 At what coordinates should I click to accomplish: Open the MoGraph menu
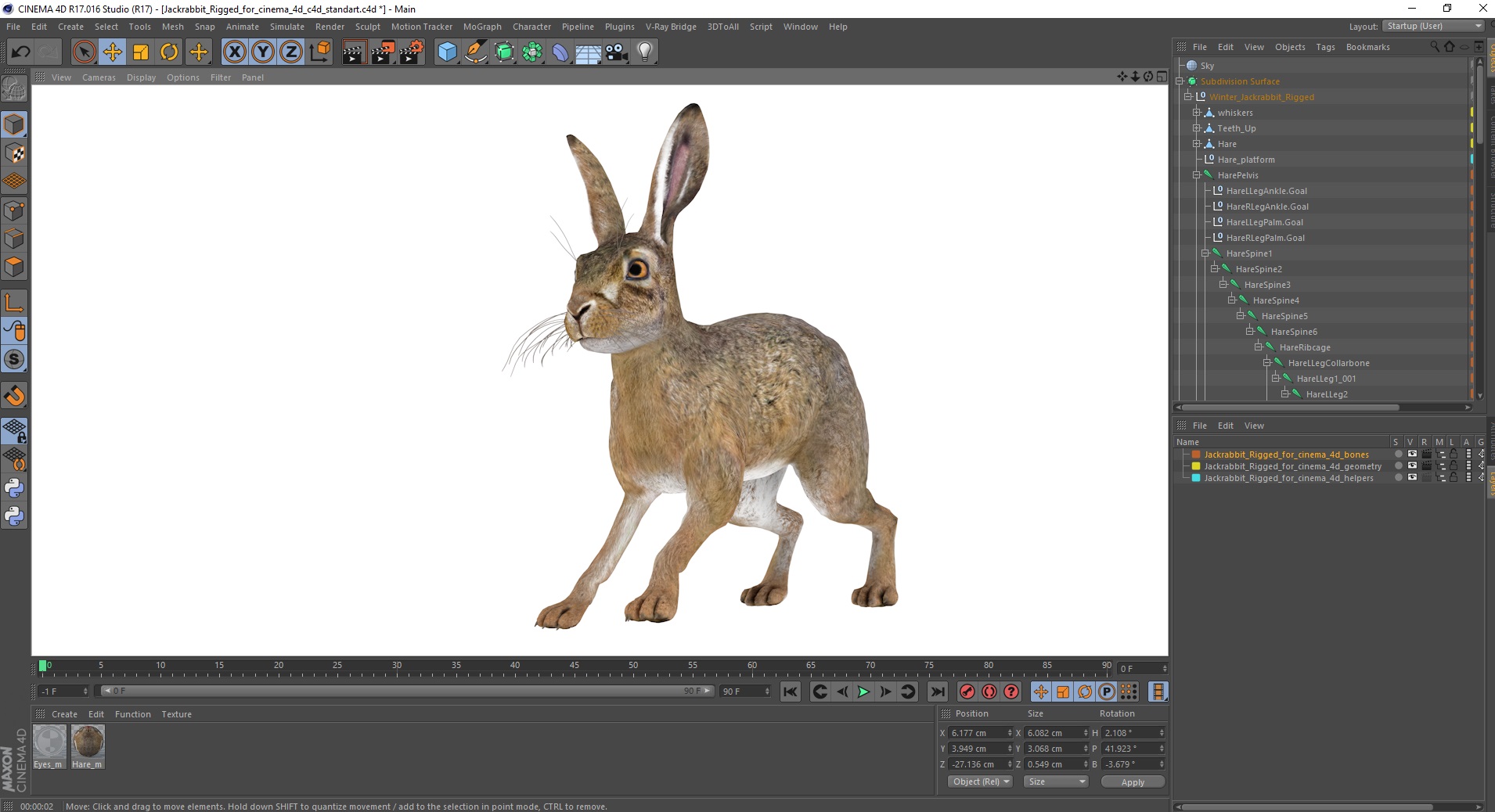click(x=482, y=27)
